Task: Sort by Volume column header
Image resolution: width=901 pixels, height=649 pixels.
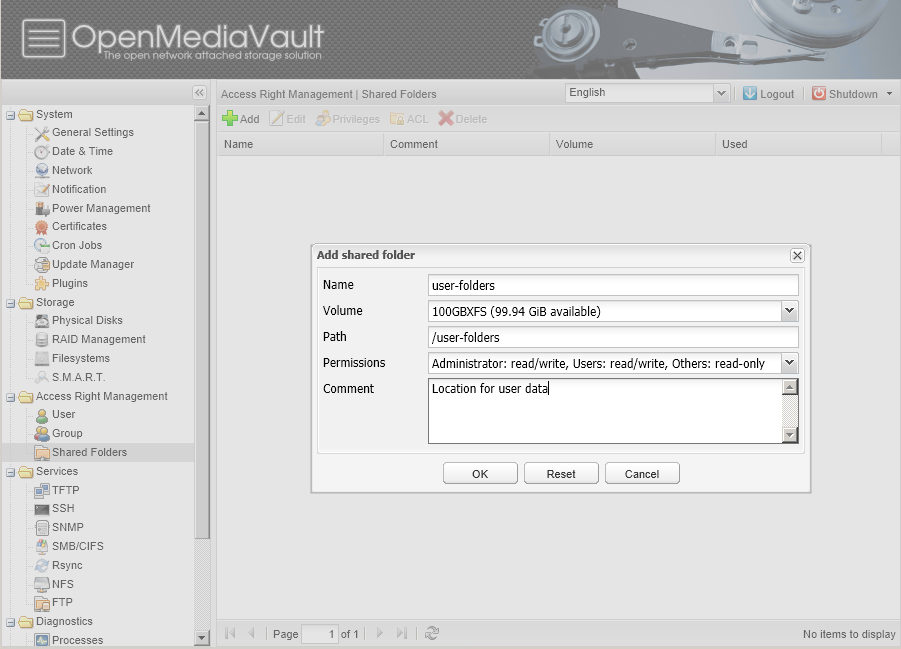Action: click(632, 144)
